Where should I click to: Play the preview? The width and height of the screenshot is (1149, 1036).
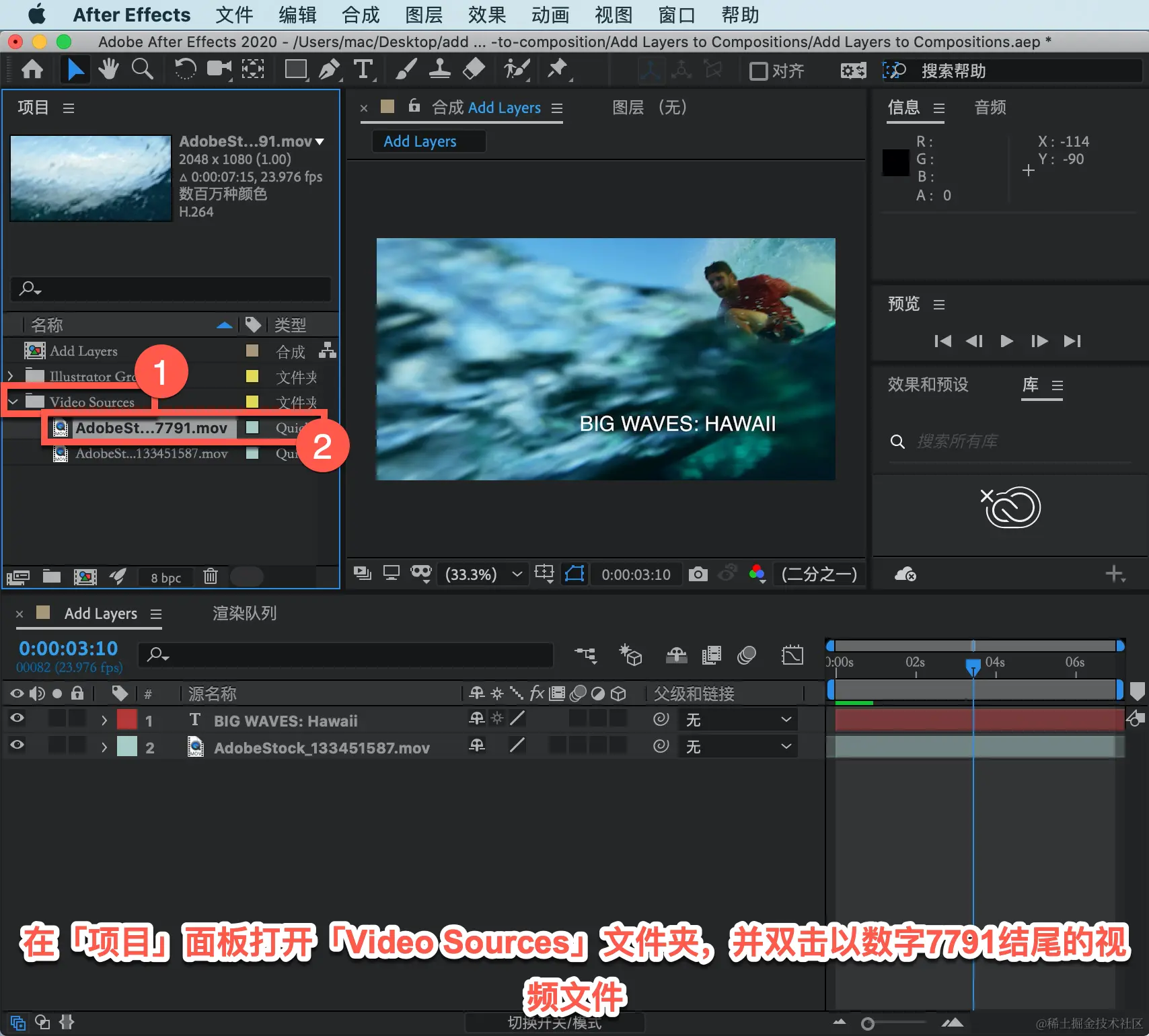point(1006,341)
